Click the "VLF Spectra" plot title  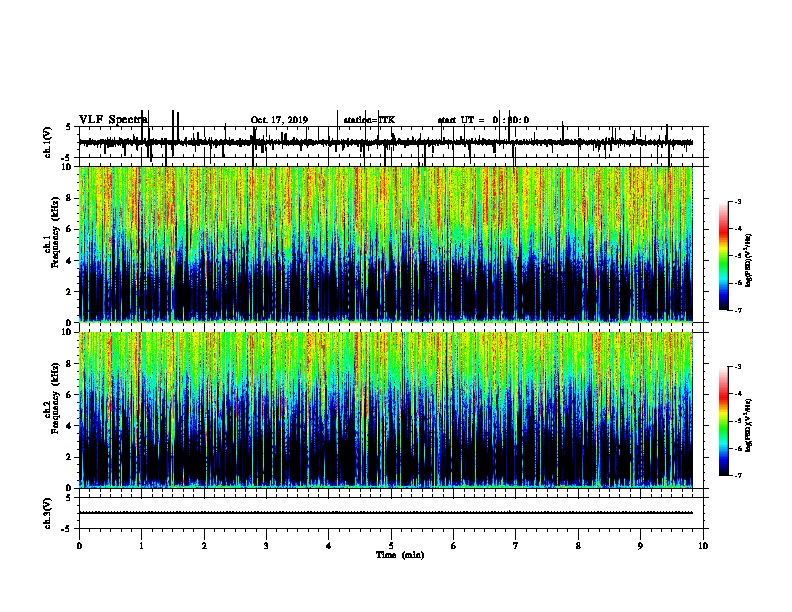coord(113,120)
